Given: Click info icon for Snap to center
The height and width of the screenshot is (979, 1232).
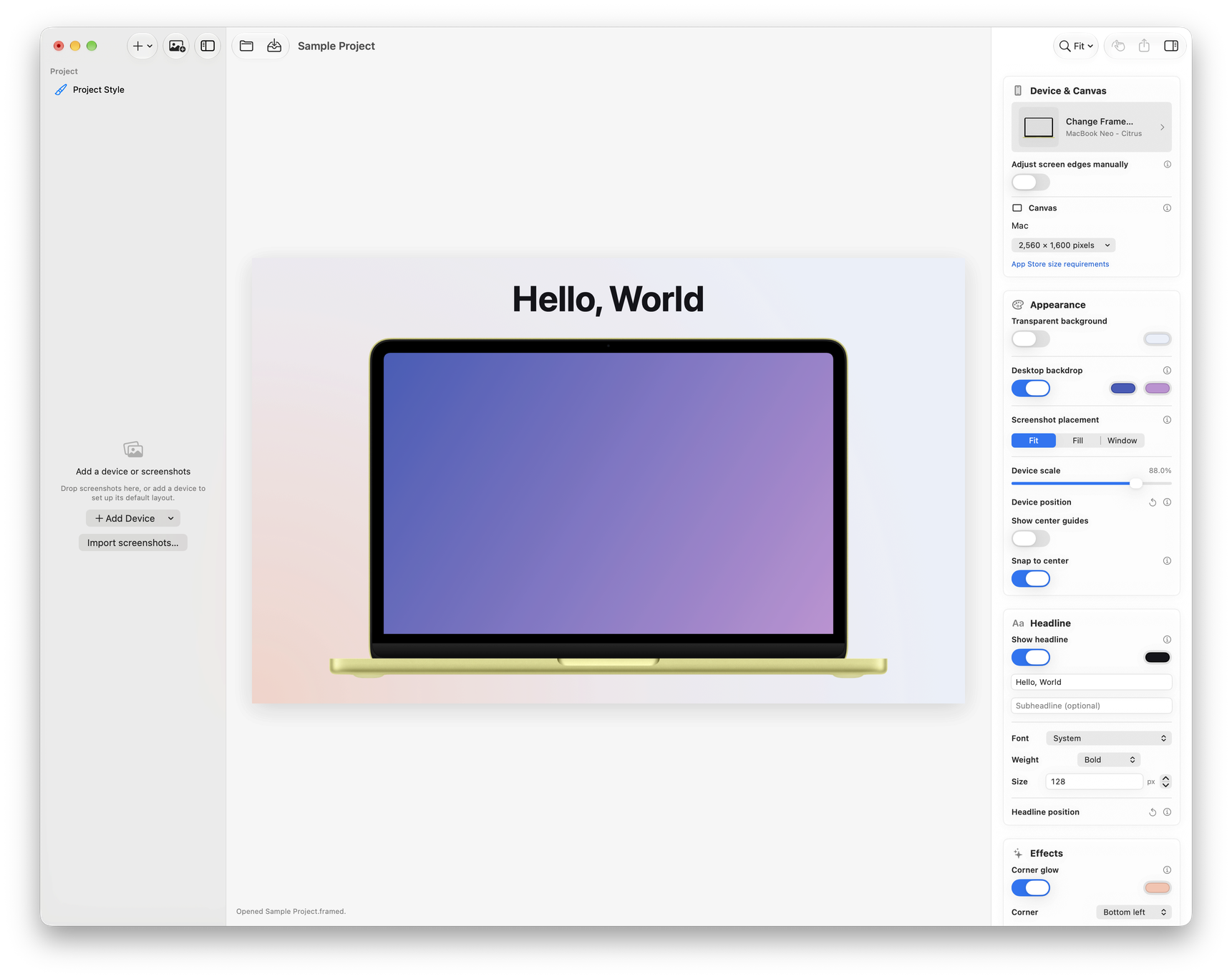Looking at the screenshot, I should (1168, 561).
